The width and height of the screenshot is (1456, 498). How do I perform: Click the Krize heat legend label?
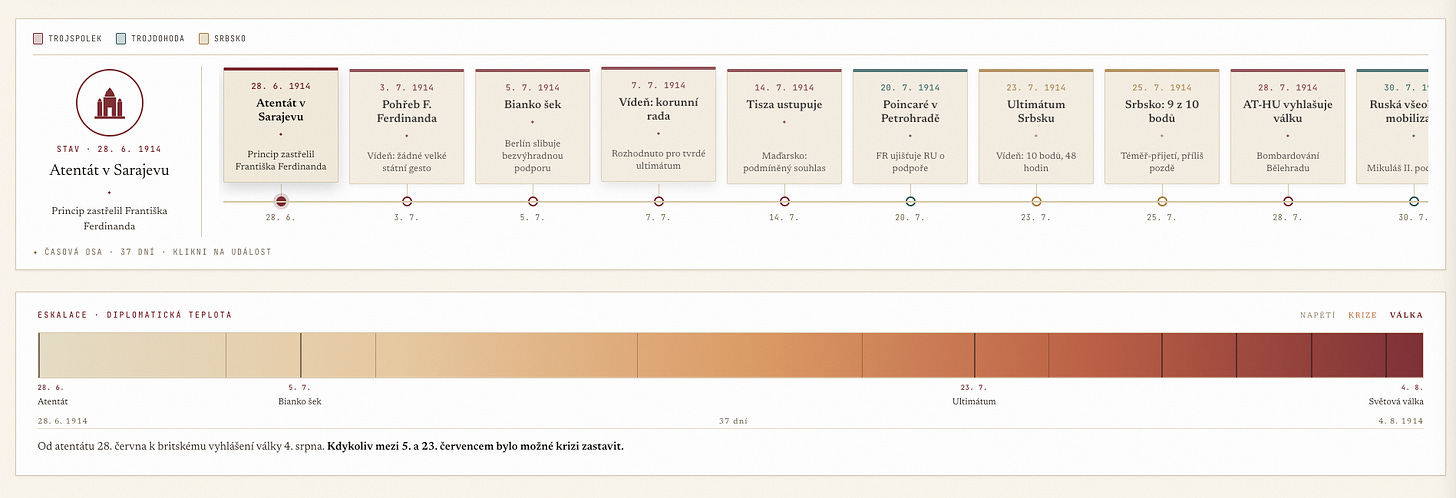point(1362,315)
